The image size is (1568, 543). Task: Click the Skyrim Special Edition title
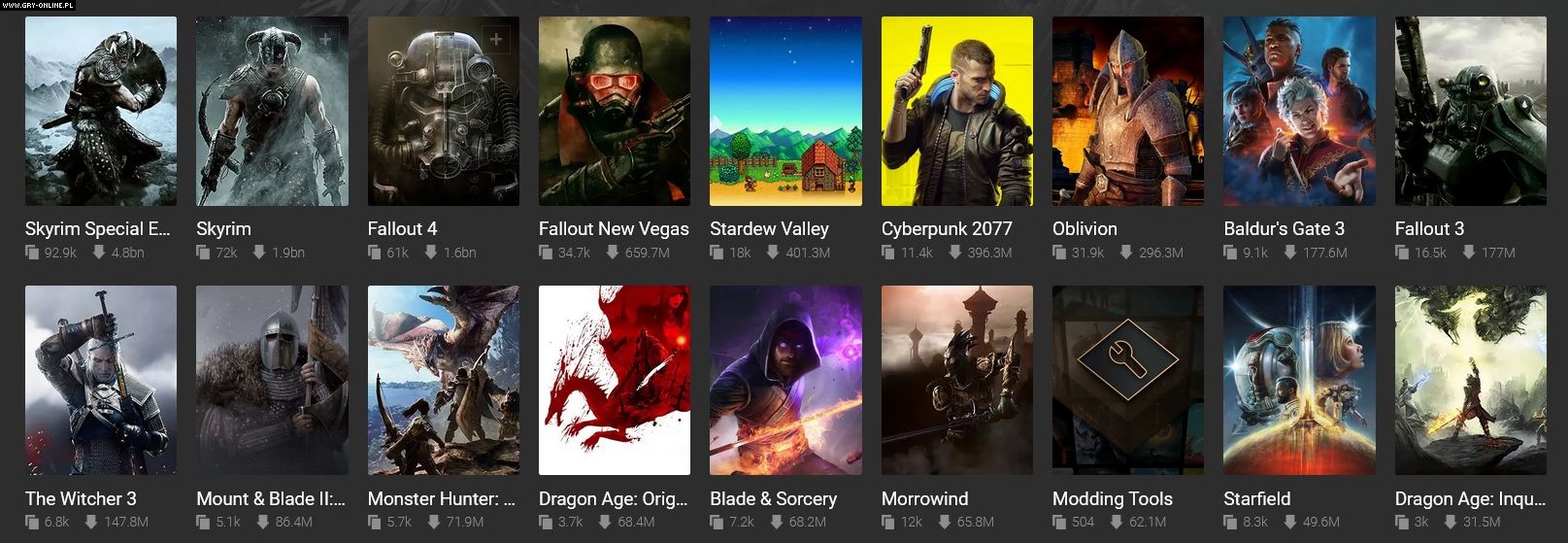tap(97, 229)
